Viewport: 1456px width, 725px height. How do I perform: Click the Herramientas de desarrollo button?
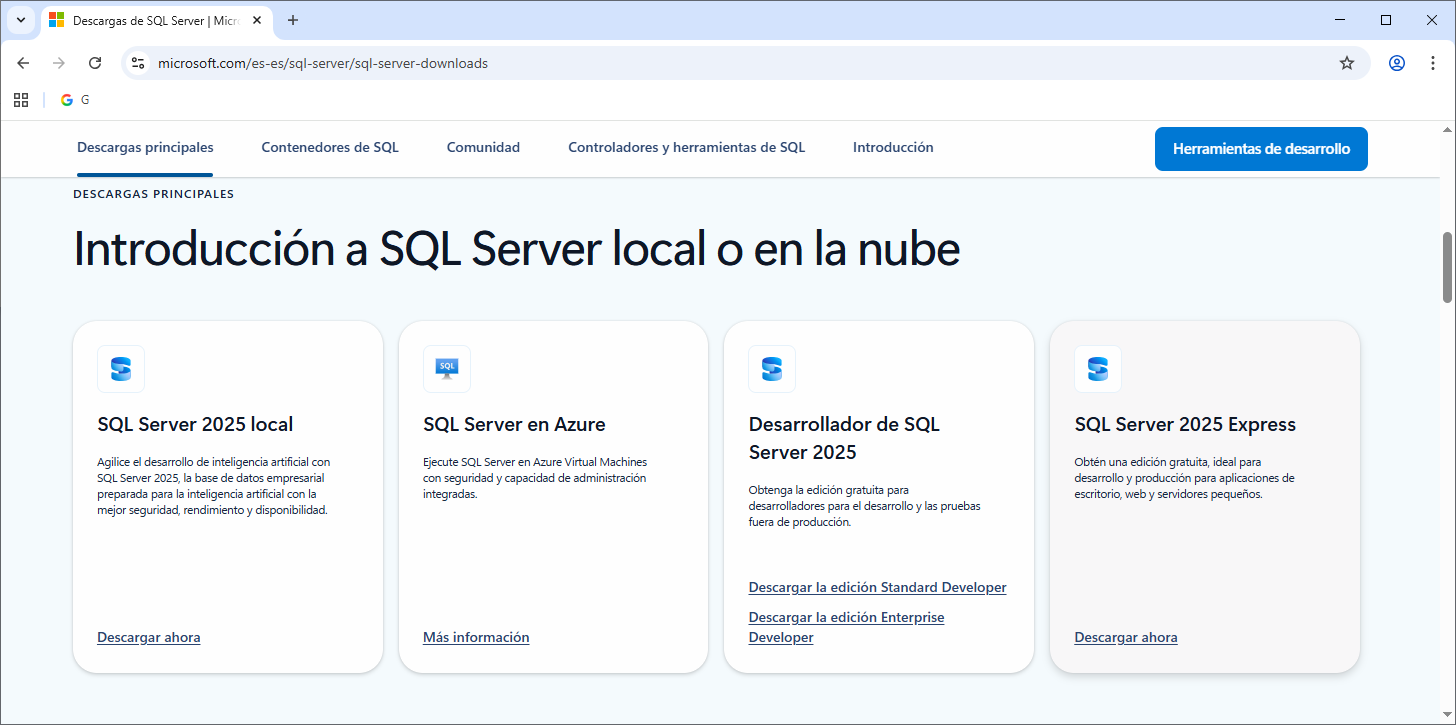point(1261,149)
